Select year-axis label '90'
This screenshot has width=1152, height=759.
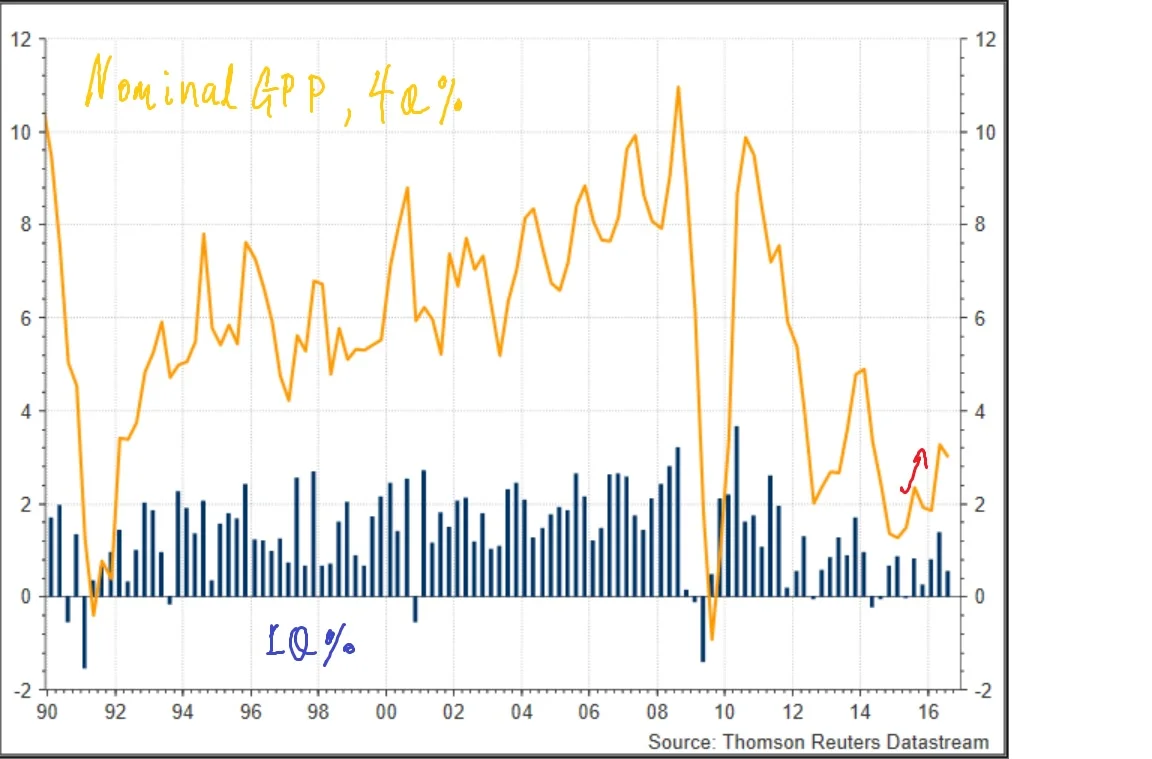click(47, 711)
